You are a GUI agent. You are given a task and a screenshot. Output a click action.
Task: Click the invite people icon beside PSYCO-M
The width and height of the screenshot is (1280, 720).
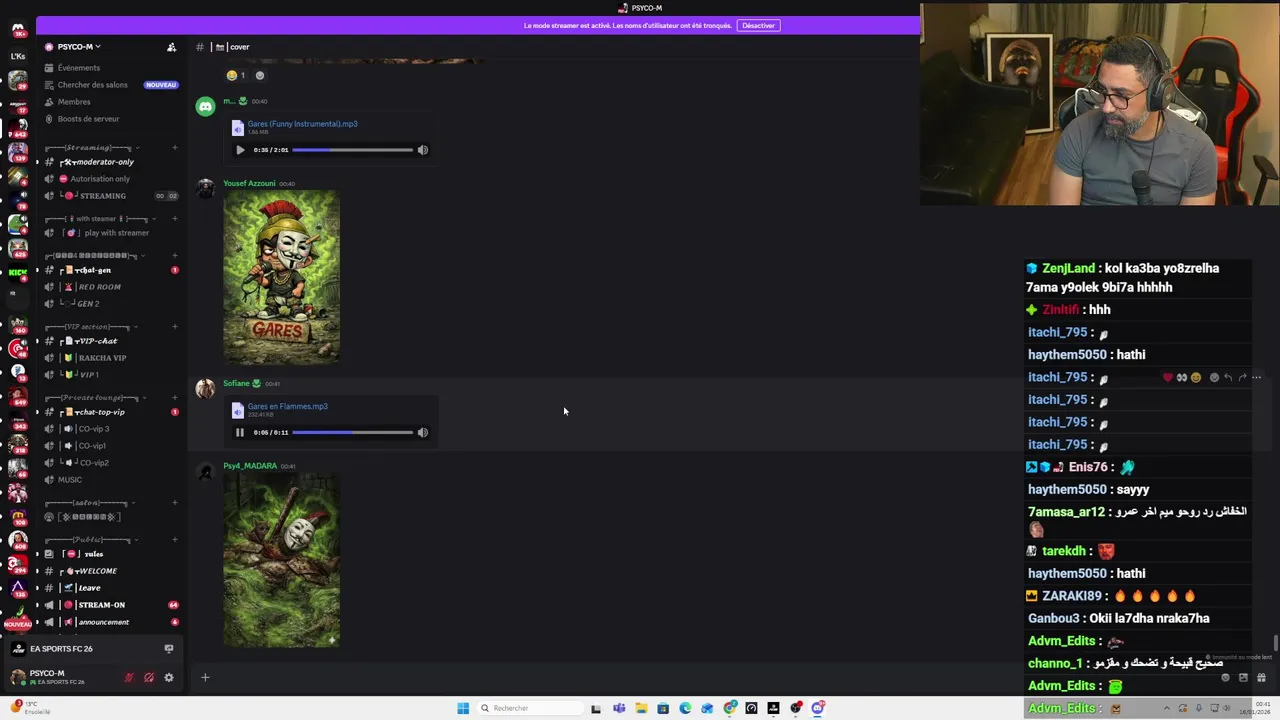[171, 47]
